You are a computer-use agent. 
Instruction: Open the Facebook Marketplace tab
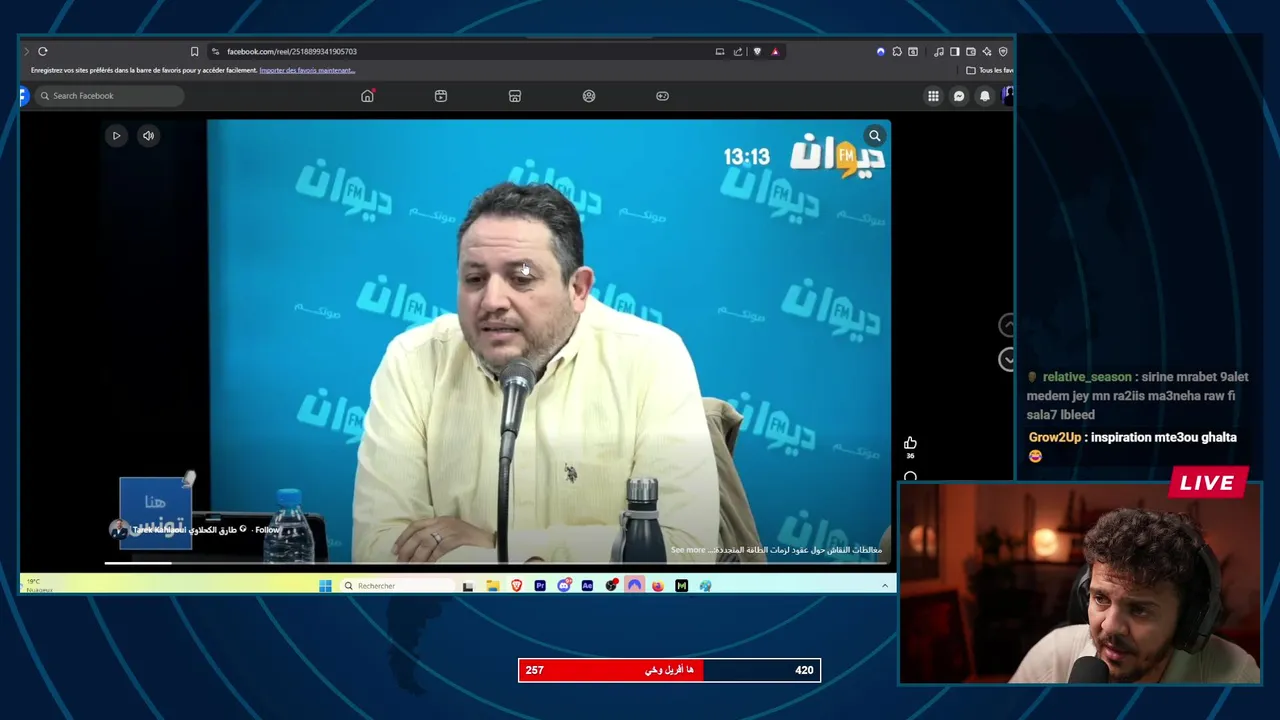pos(515,96)
